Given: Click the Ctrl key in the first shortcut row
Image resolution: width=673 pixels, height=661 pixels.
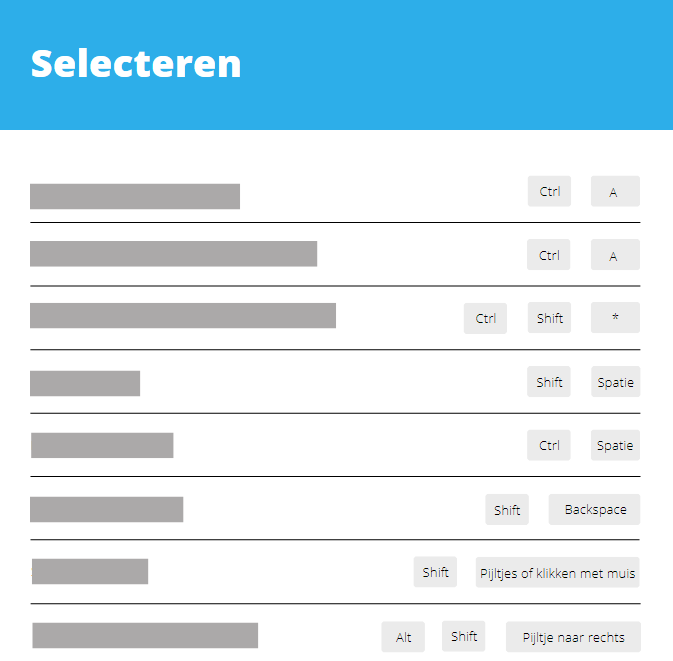Looking at the screenshot, I should coord(549,191).
